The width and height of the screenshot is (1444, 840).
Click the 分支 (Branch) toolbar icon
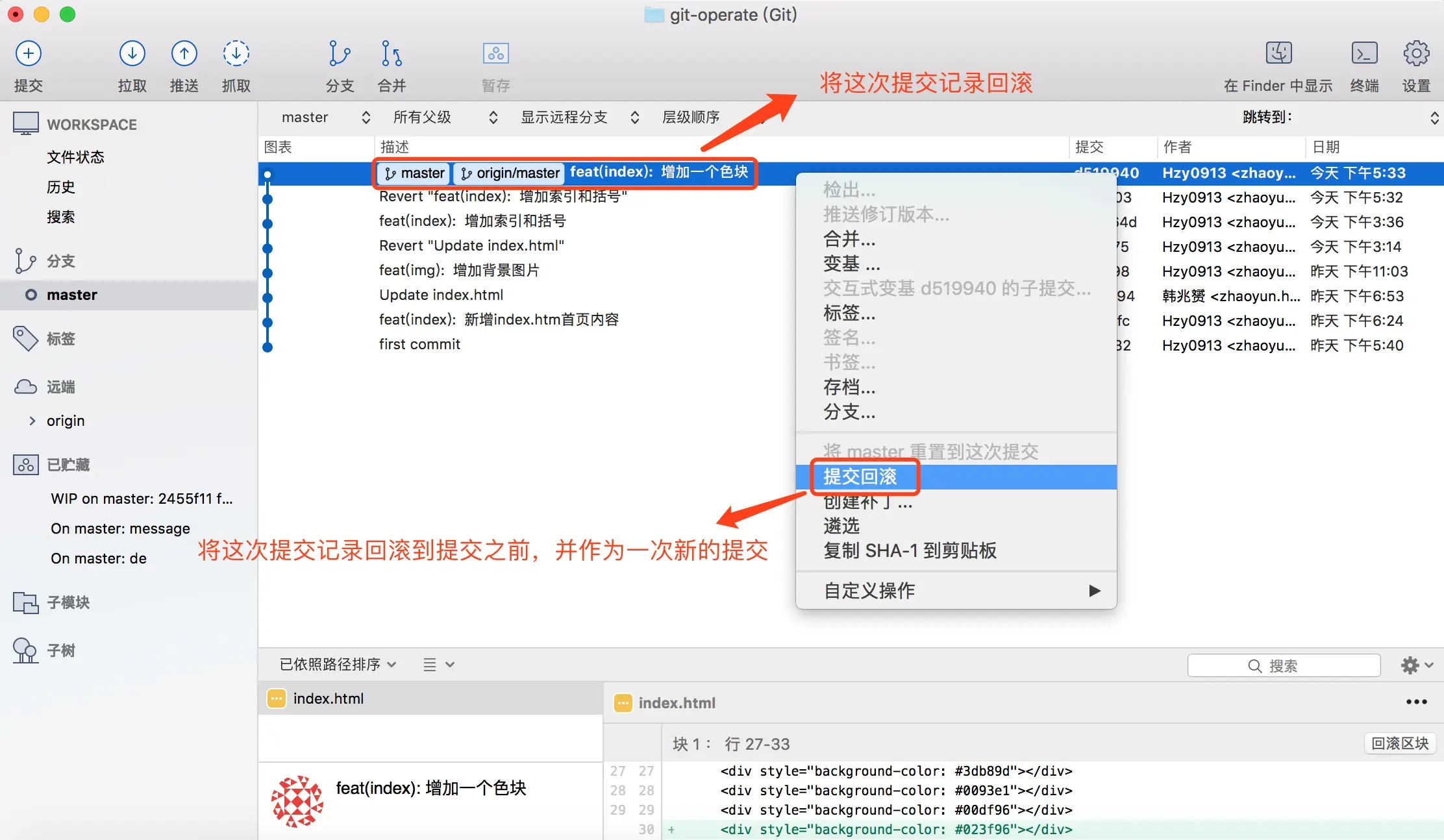pyautogui.click(x=340, y=53)
